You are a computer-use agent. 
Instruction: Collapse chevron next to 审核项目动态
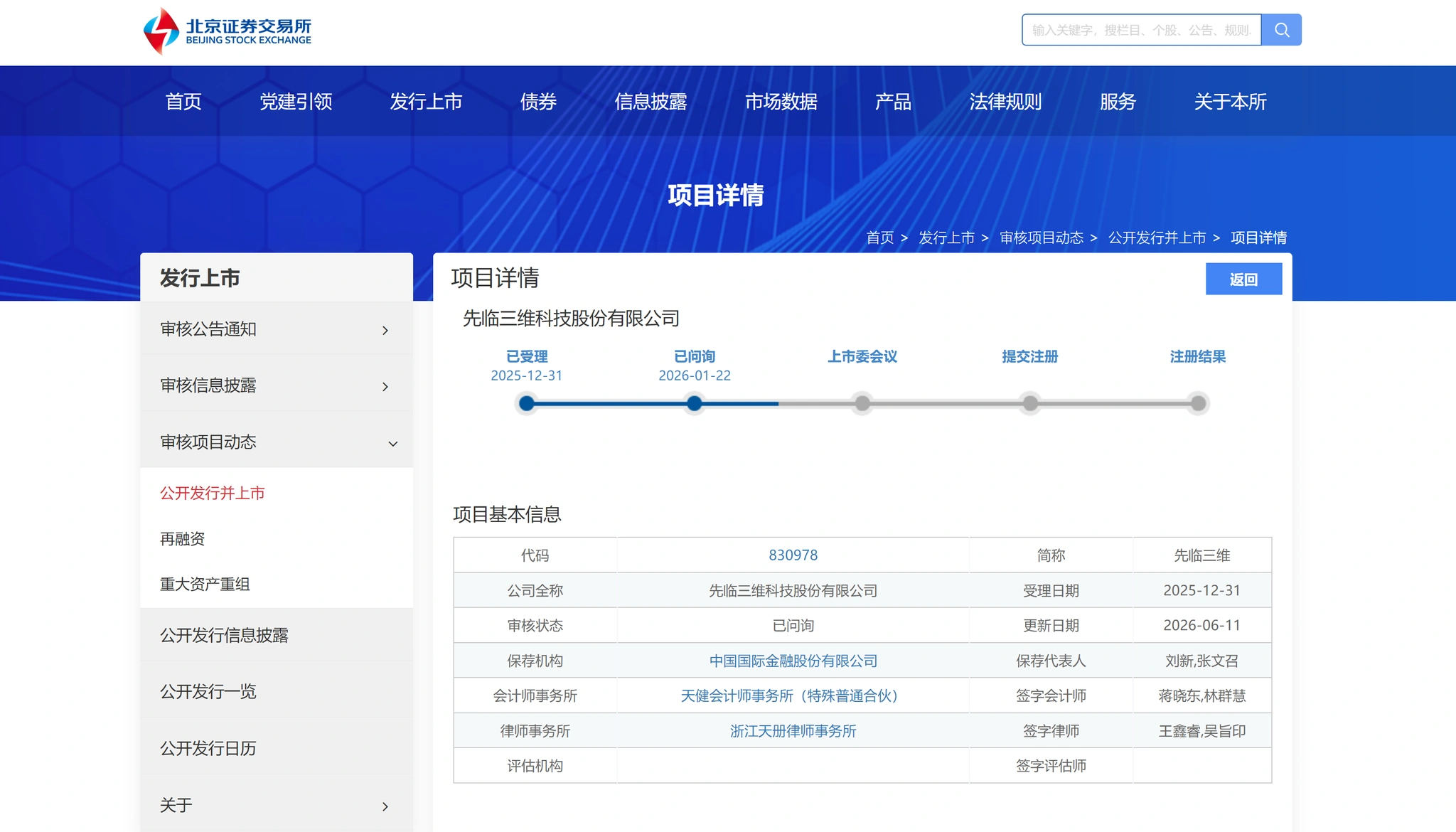[x=393, y=443]
